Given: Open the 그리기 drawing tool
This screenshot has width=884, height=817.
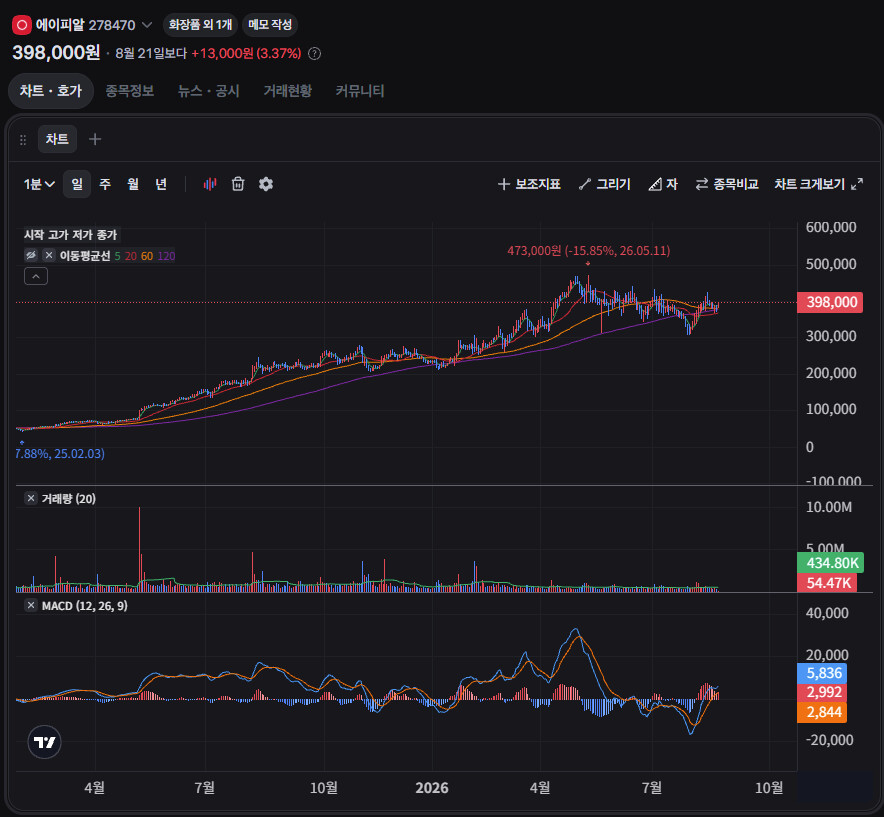Looking at the screenshot, I should [605, 184].
